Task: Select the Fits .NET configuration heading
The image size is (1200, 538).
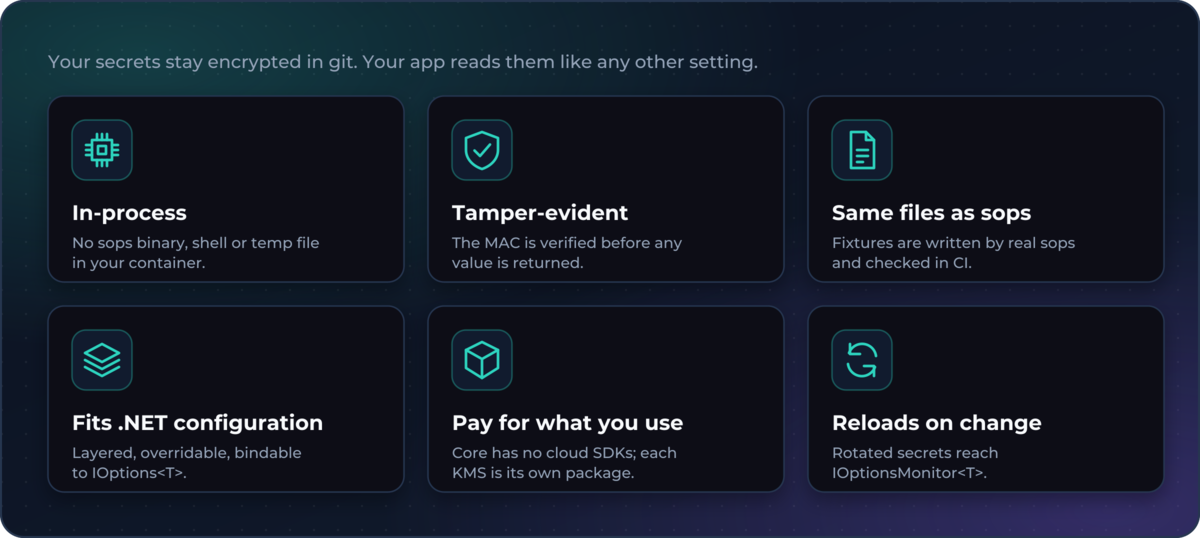Action: pos(197,423)
